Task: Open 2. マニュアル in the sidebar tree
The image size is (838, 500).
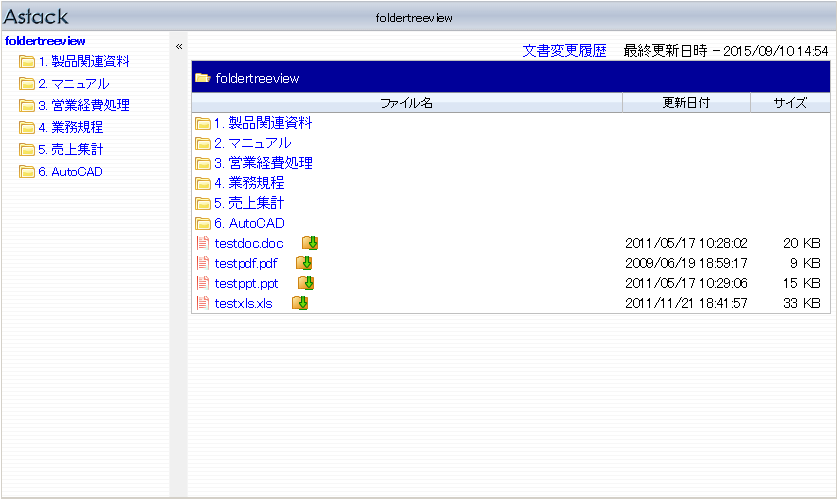Action: point(74,84)
